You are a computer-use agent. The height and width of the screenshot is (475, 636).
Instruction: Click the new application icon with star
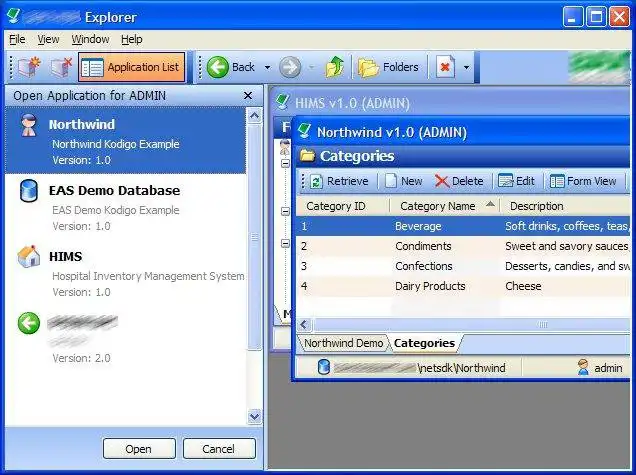(30, 67)
